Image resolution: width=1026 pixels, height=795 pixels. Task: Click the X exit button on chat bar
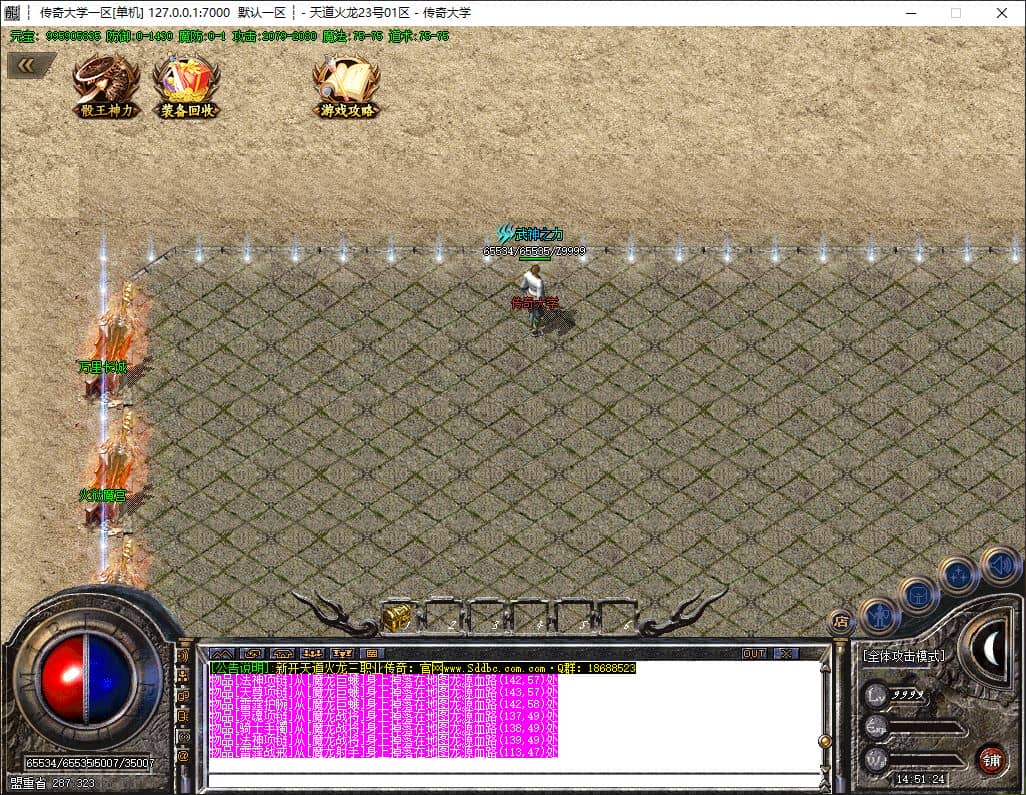786,653
